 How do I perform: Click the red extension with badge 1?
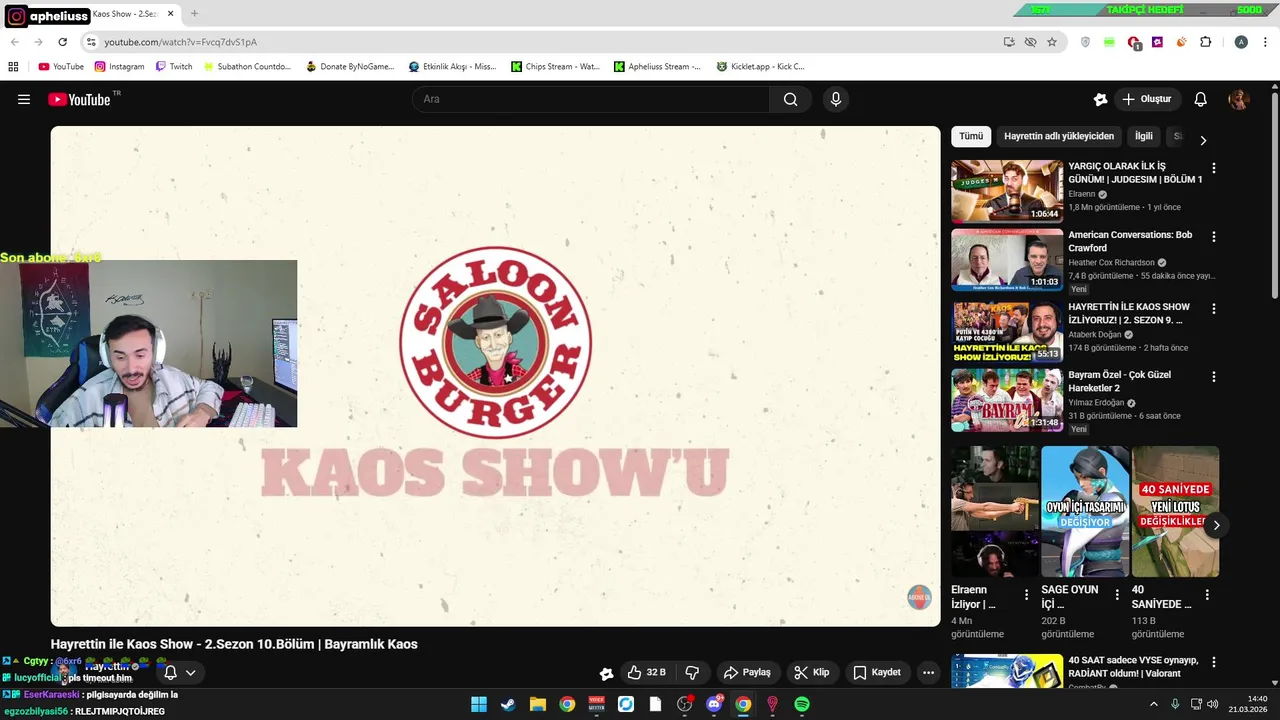click(x=1133, y=42)
